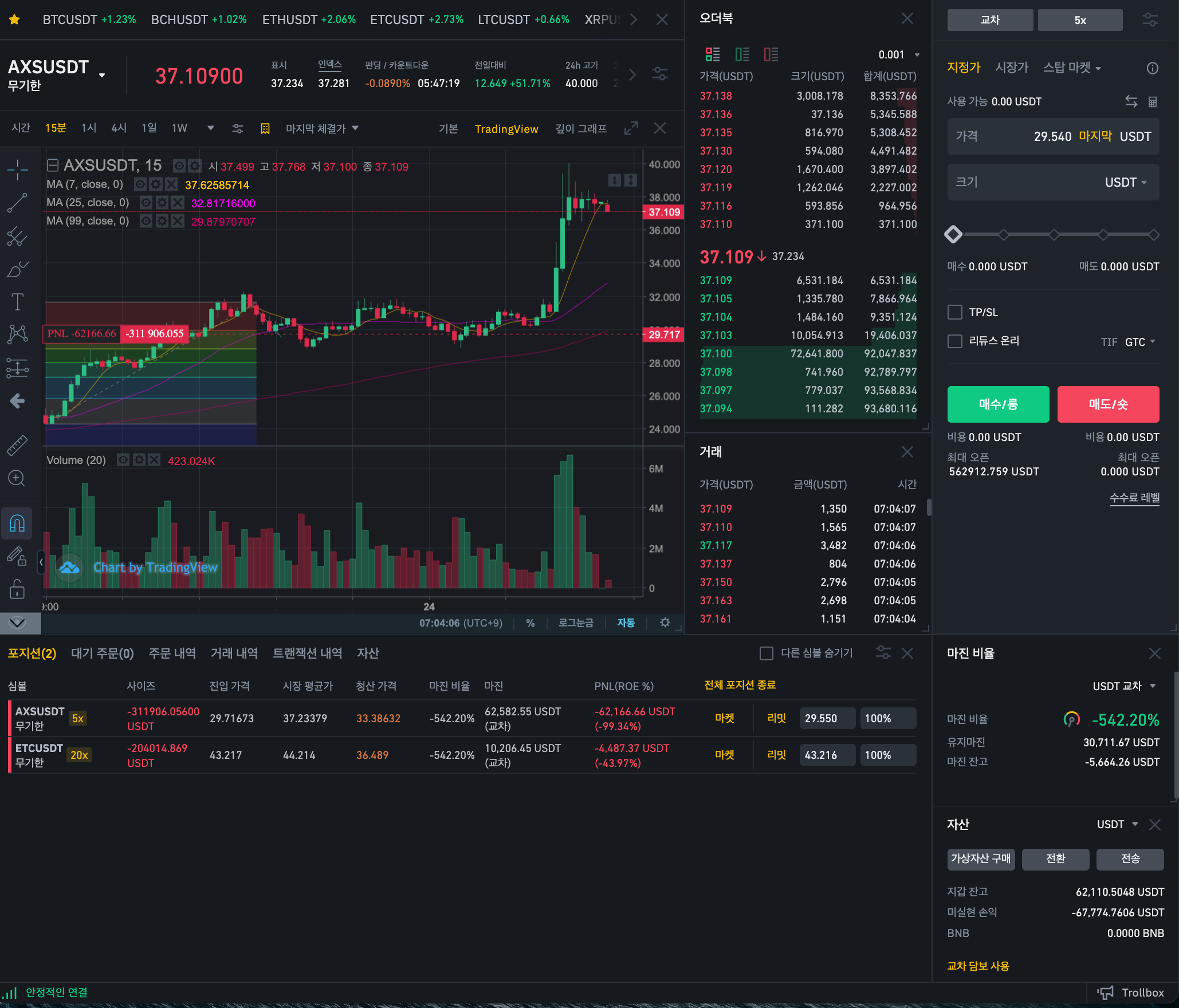Select the trend line drawing tool
This screenshot has height=1008, width=1179.
tap(17, 203)
